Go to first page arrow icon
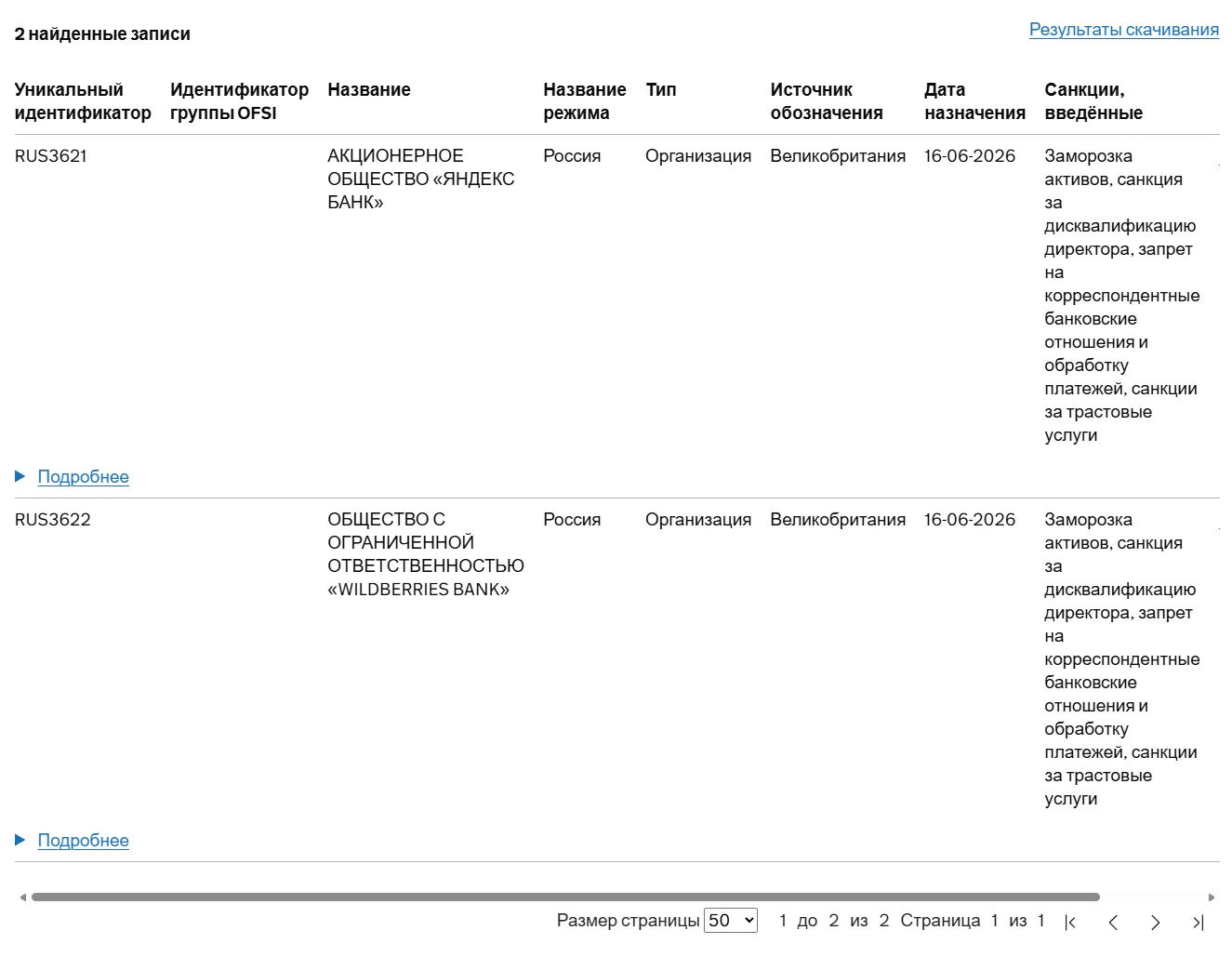1232x957 pixels. point(1070,922)
